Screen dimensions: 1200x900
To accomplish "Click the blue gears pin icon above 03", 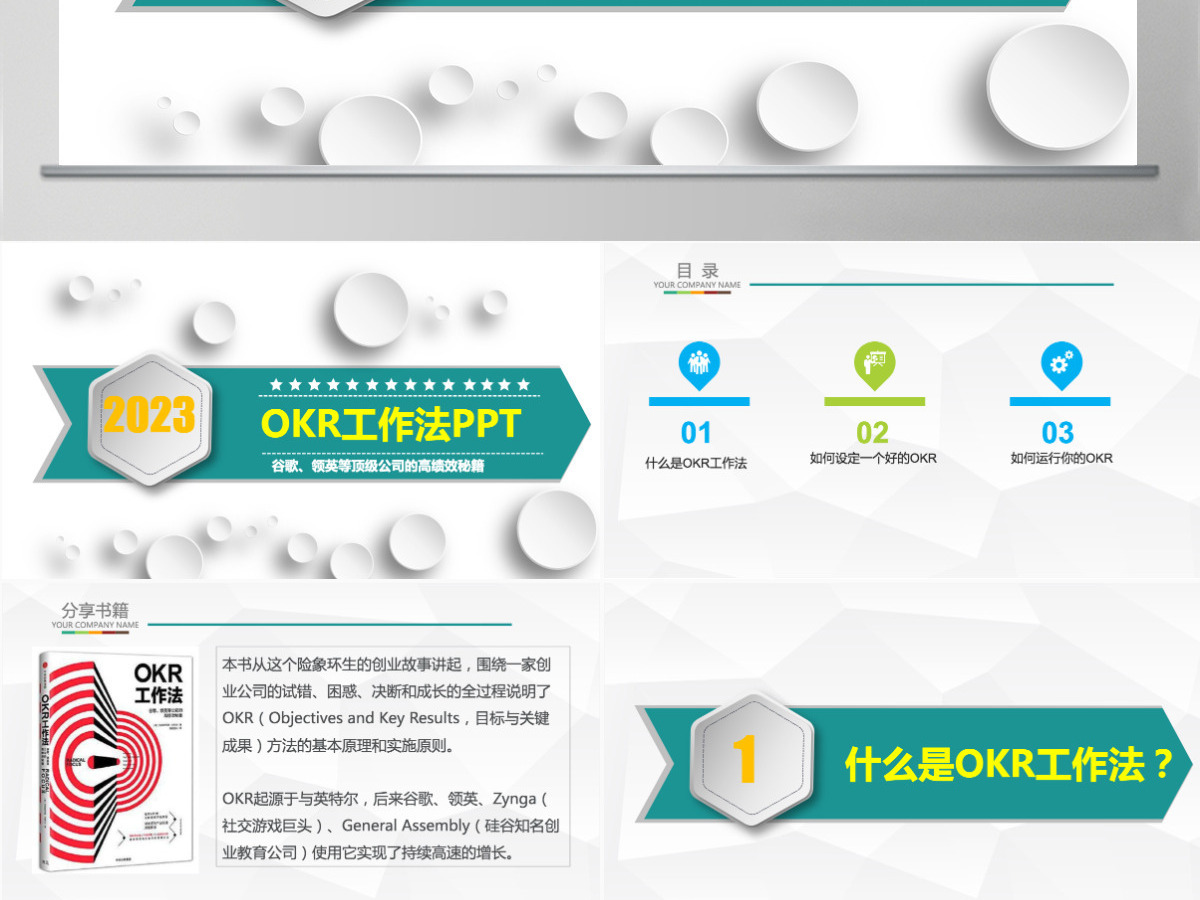I will pyautogui.click(x=1060, y=365).
